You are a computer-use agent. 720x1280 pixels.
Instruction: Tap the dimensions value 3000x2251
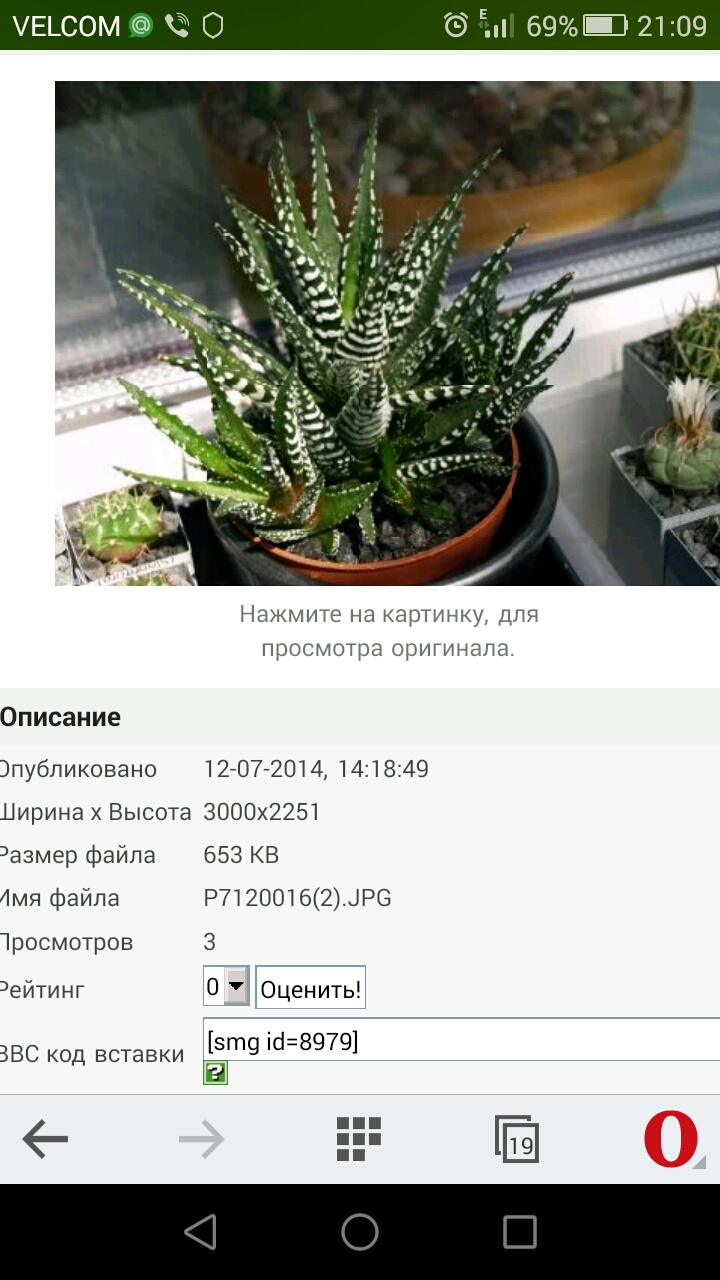[262, 811]
